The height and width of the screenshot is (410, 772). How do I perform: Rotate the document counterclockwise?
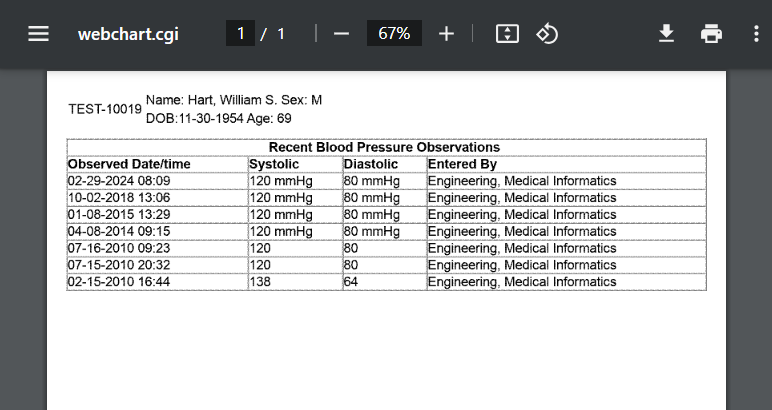547,34
